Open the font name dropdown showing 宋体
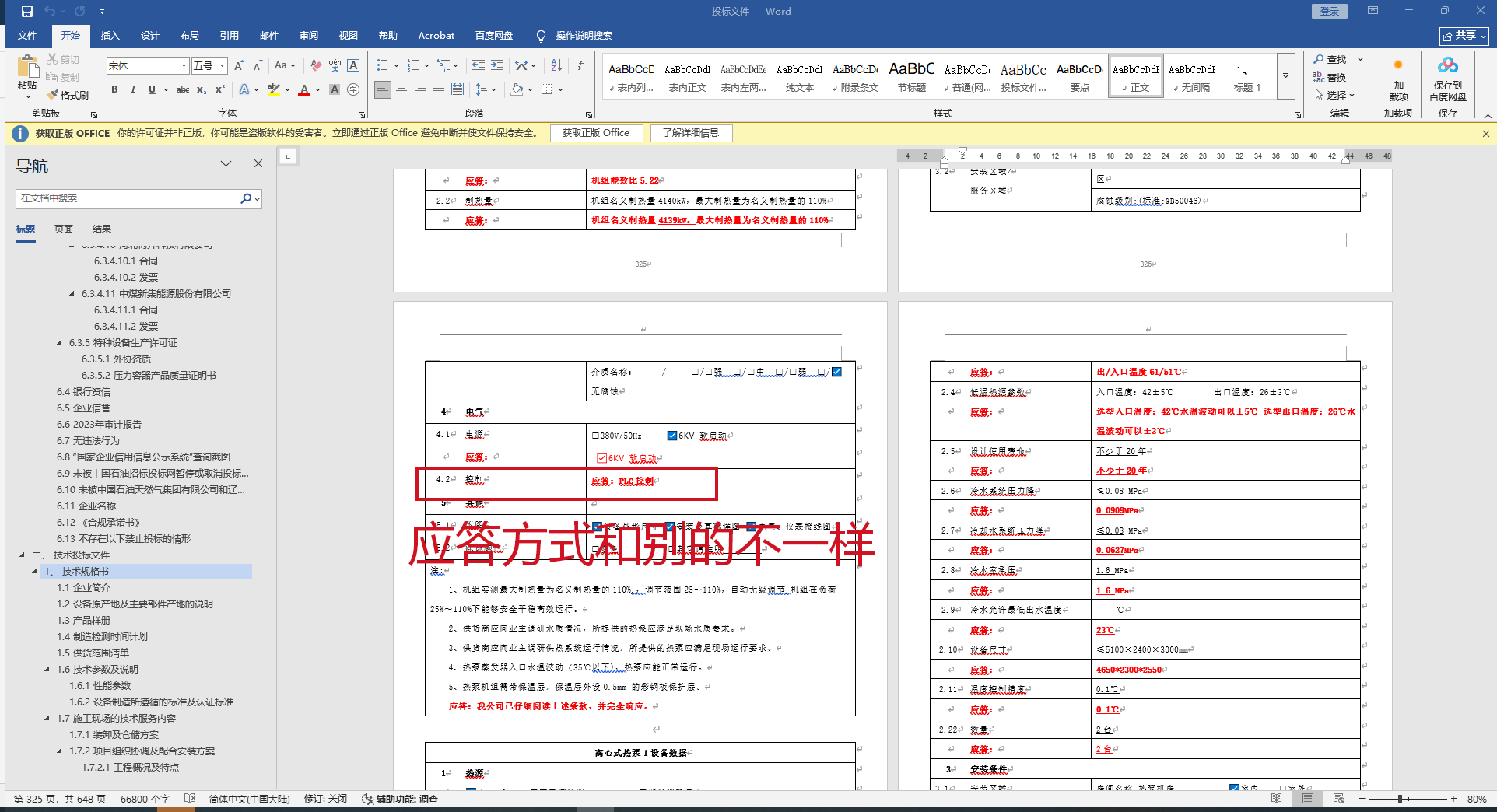This screenshot has width=1497, height=812. pos(184,66)
